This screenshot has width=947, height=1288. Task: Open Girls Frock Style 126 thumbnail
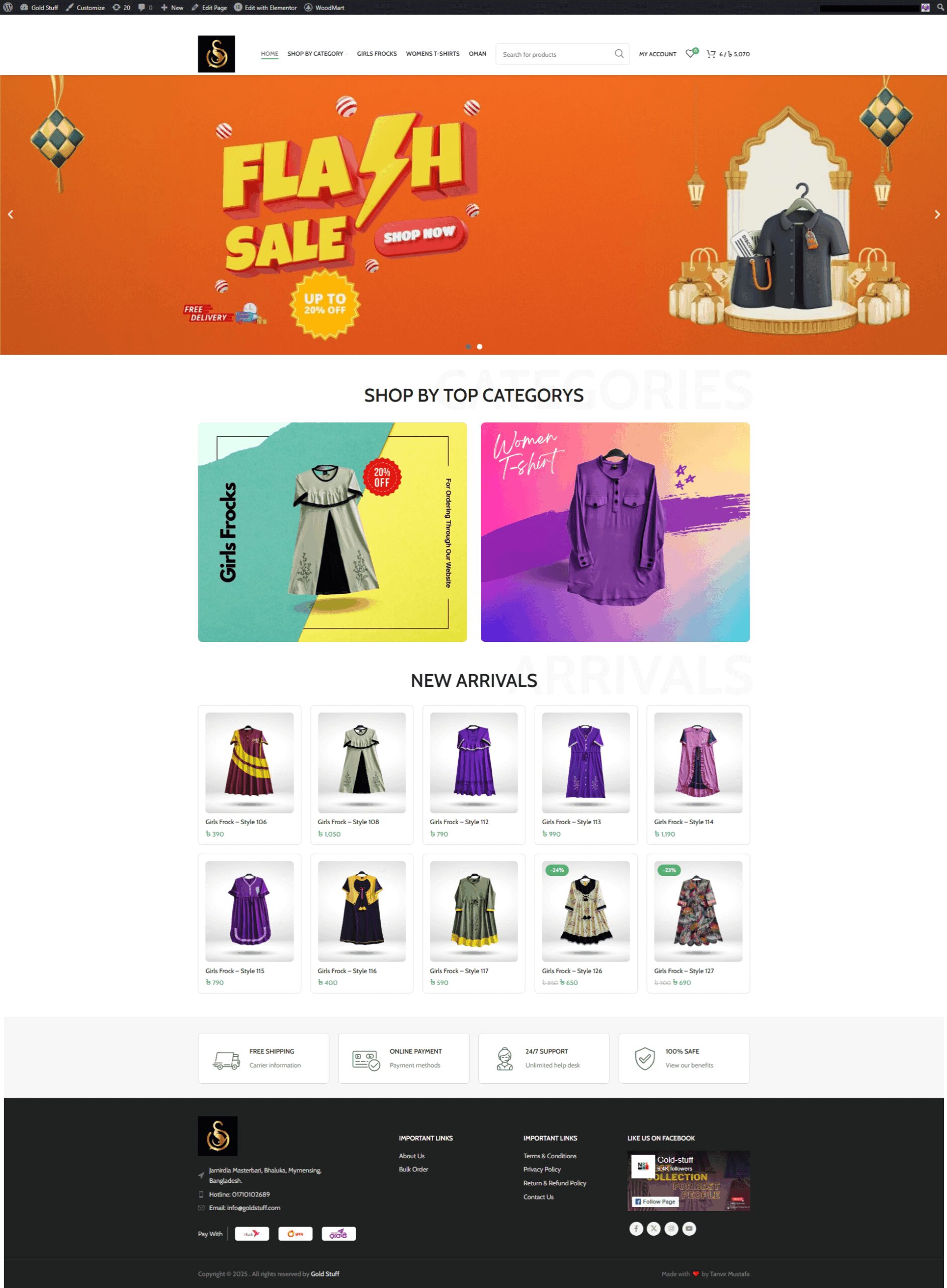tap(586, 911)
